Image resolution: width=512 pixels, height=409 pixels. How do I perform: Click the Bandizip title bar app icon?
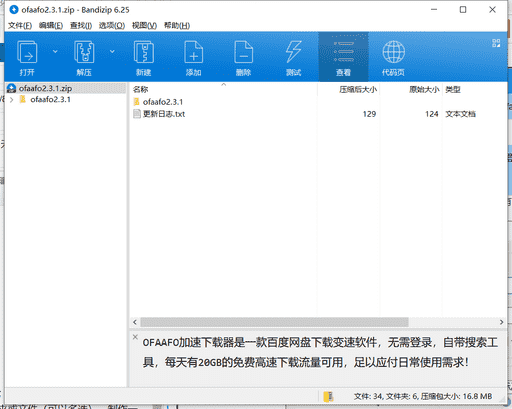(14, 10)
